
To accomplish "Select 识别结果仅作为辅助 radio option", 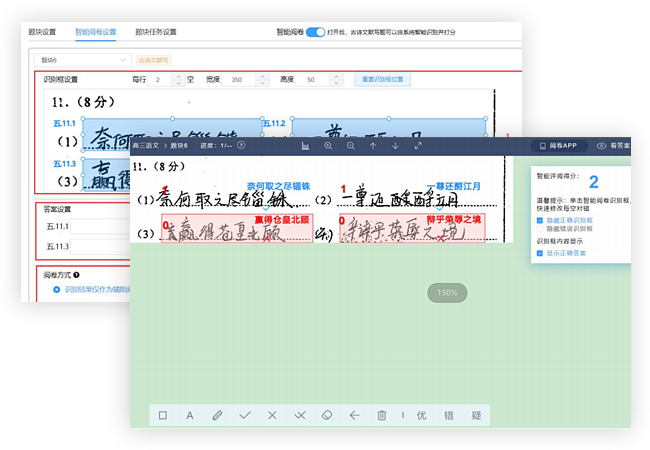I will (x=56, y=290).
